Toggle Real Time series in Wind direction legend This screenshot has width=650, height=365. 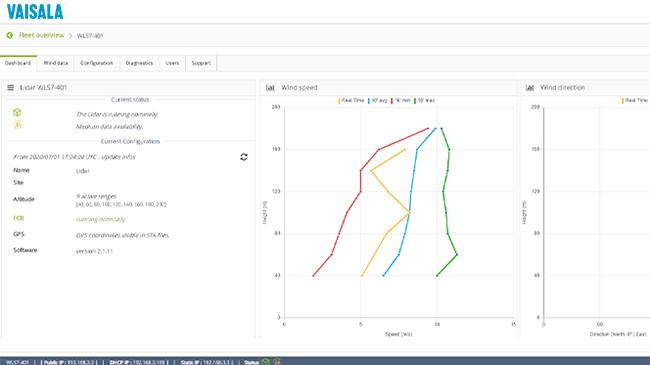point(635,100)
